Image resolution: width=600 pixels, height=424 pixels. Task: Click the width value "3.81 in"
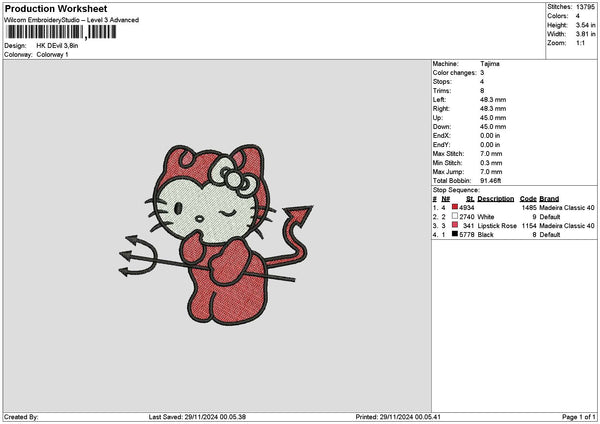tap(585, 34)
